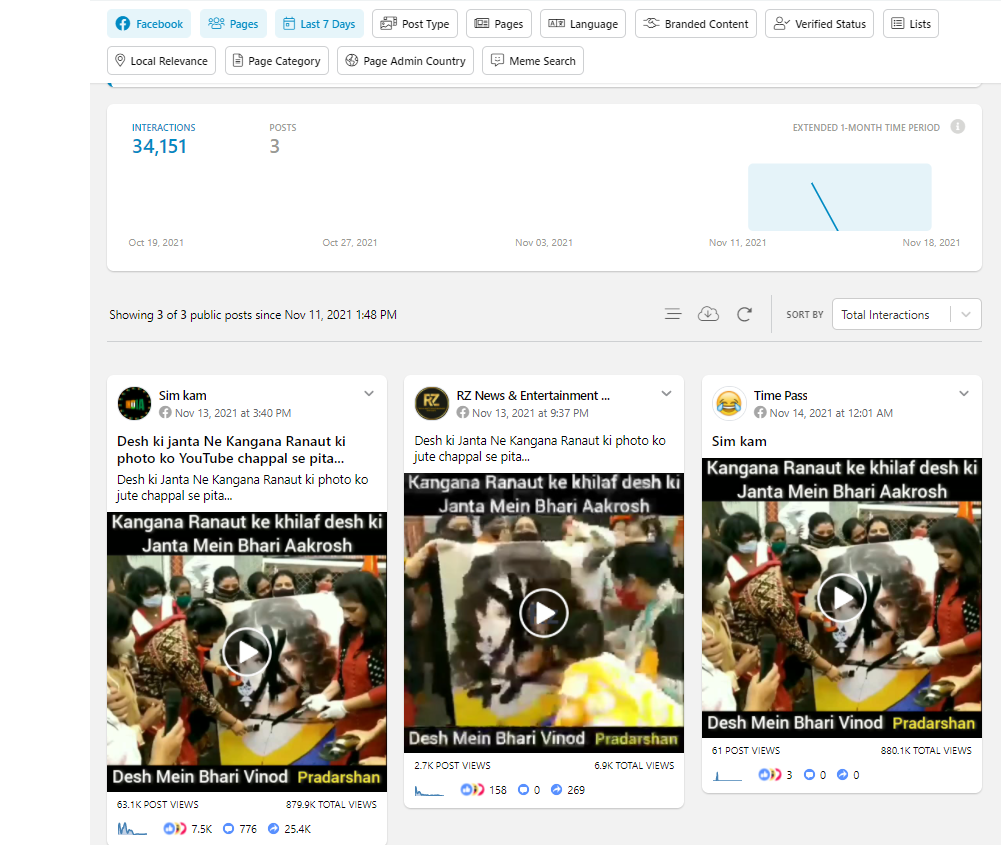1001x845 pixels.
Task: Click the highlighted range on the timeline chart
Action: point(839,197)
